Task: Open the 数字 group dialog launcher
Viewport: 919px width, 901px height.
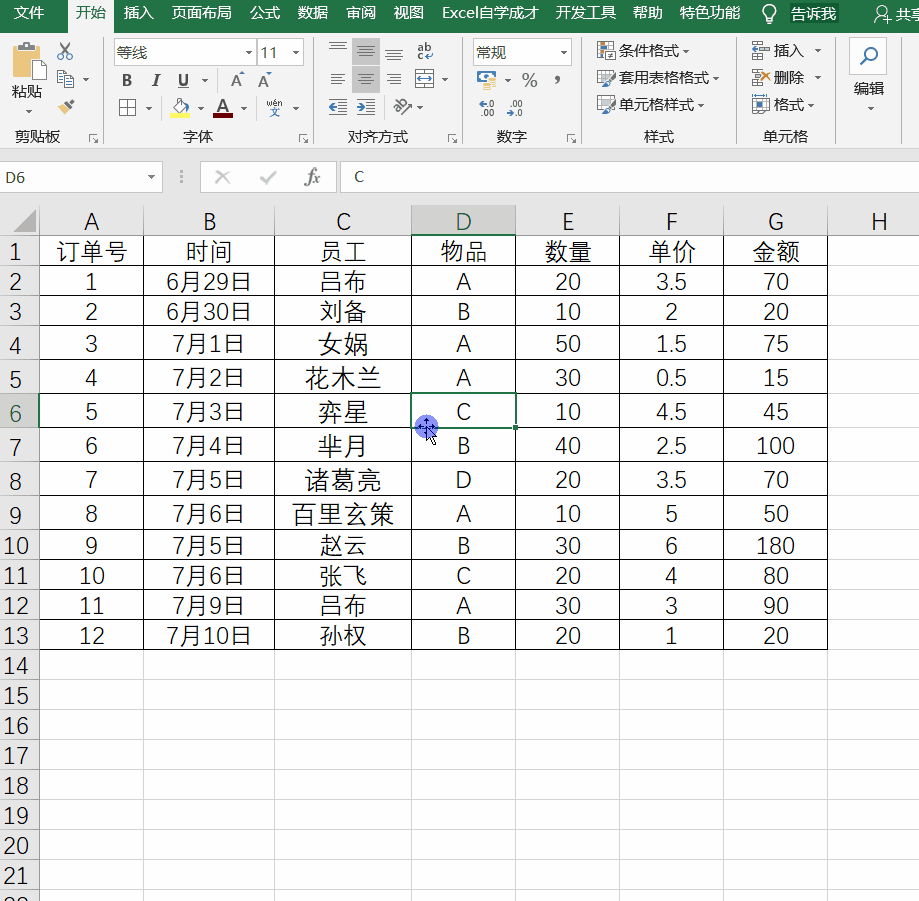Action: click(x=571, y=138)
